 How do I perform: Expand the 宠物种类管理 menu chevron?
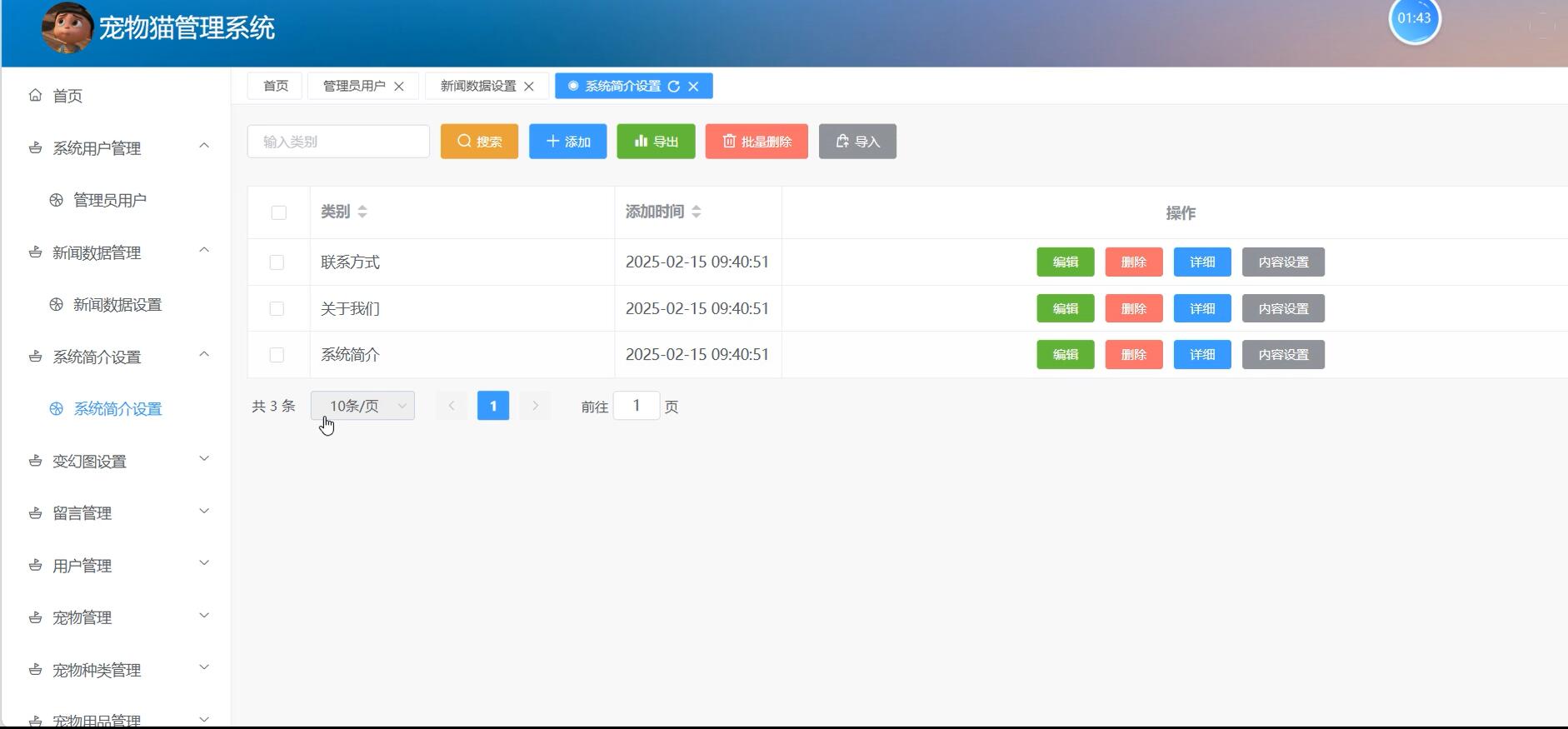click(204, 667)
